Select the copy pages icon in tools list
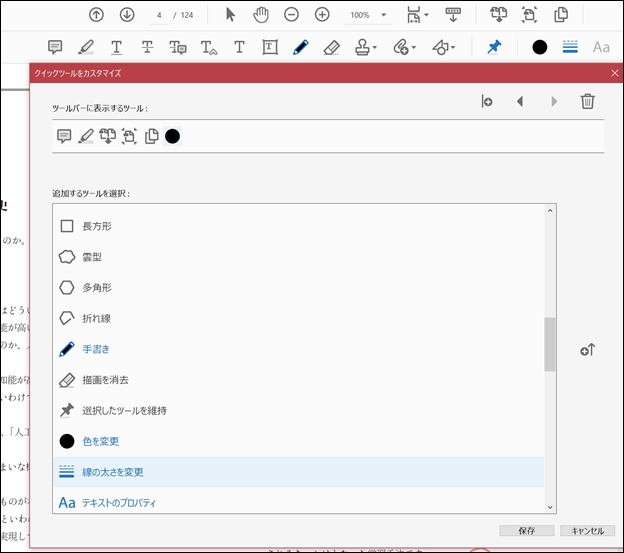Viewport: 624px width, 553px height. [151, 136]
